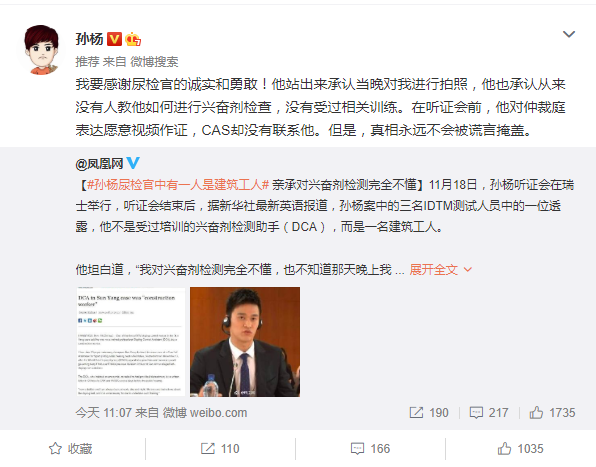This screenshot has width=596, height=467.
Task: Click the orange V verified badge
Action: click(x=114, y=39)
